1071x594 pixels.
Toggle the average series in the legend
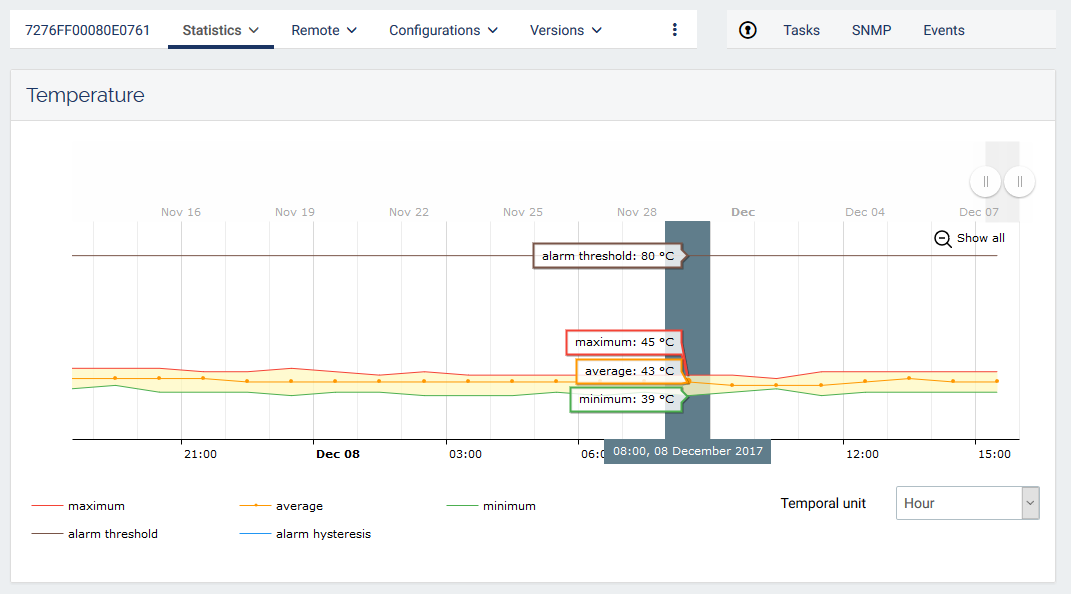[x=298, y=506]
